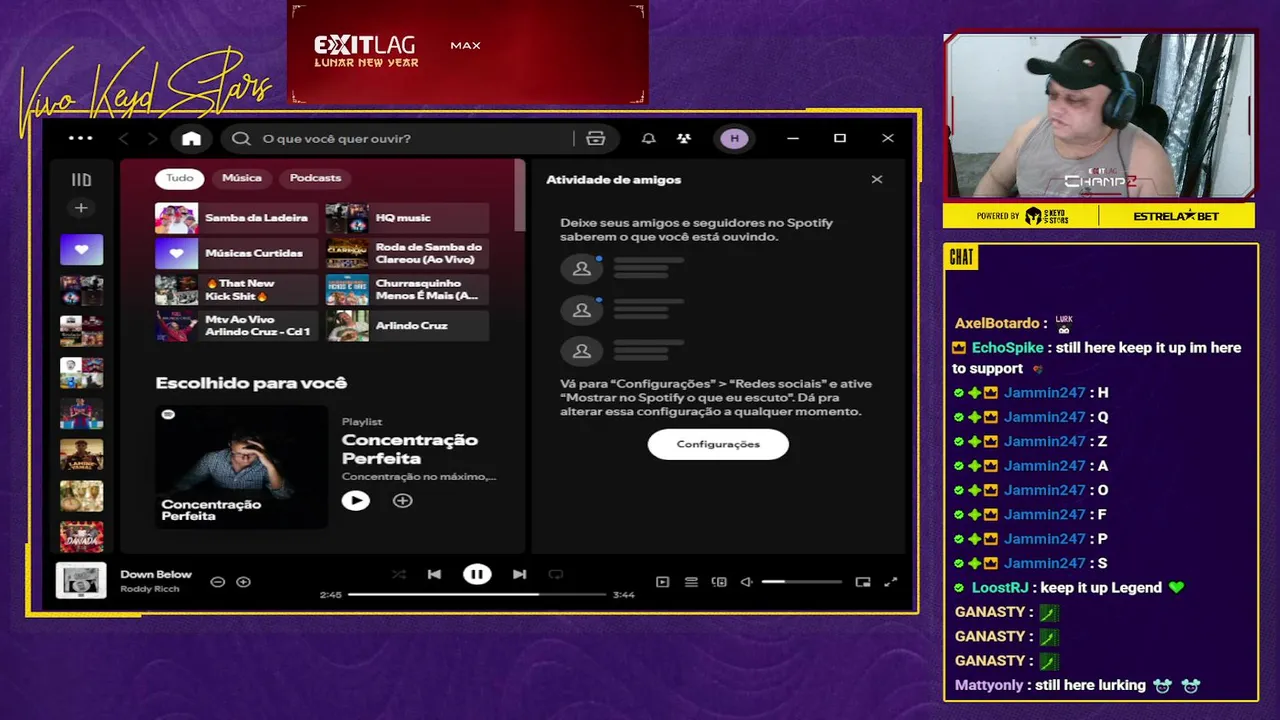The image size is (1280, 720).
Task: Collapse Your Library sidebar icon
Action: pyautogui.click(x=81, y=180)
